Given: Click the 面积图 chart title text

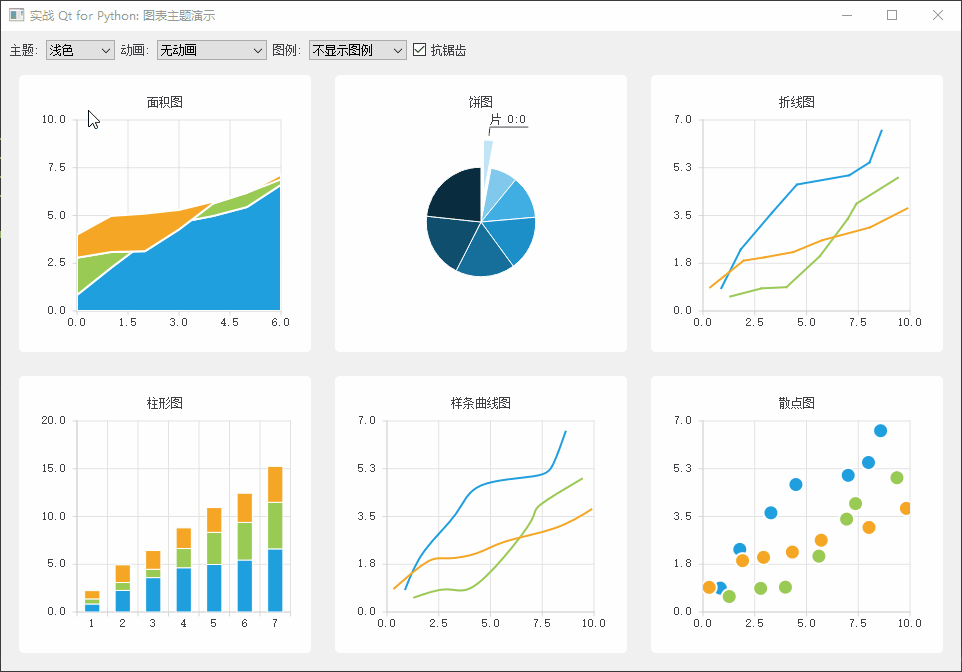Looking at the screenshot, I should tap(163, 101).
